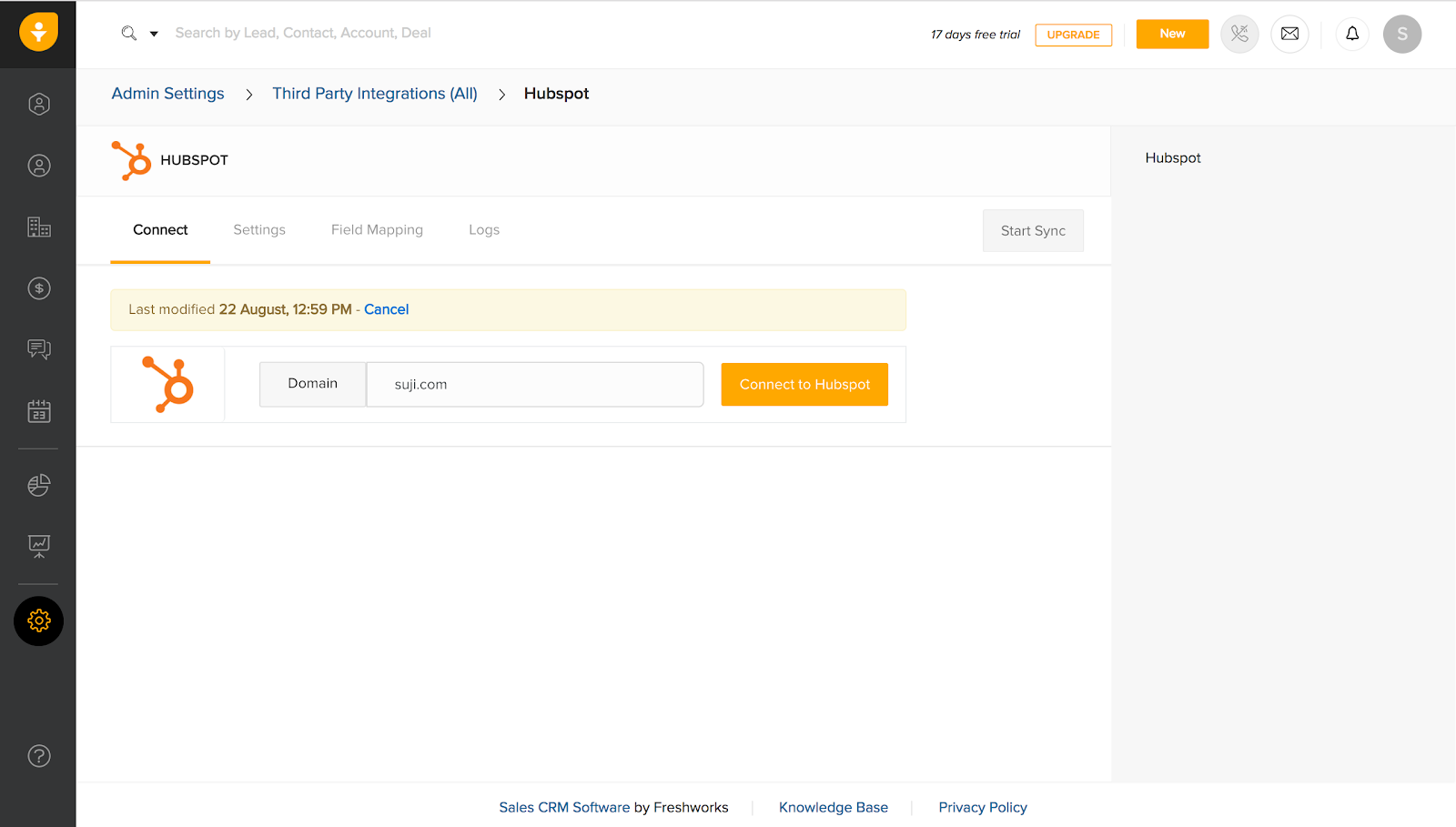Open the Leads sidebar icon
The height and width of the screenshot is (827, 1456).
coord(39,104)
